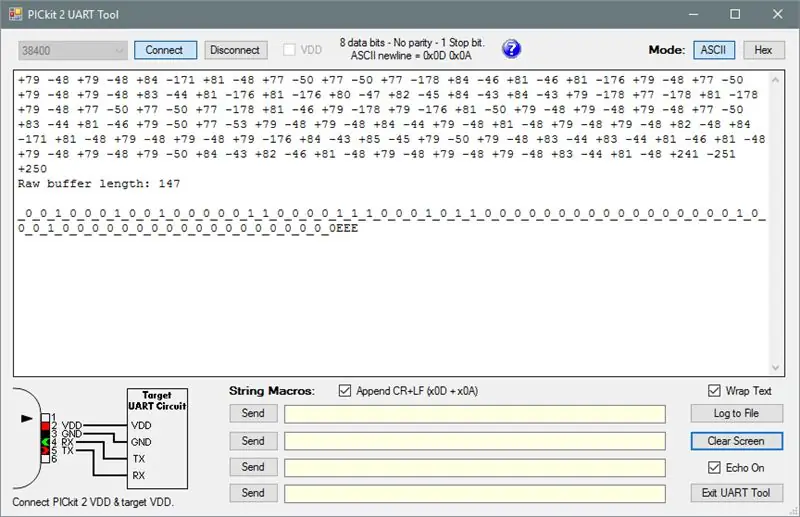
Task: Focus the fourth string macro input field
Action: [475, 494]
